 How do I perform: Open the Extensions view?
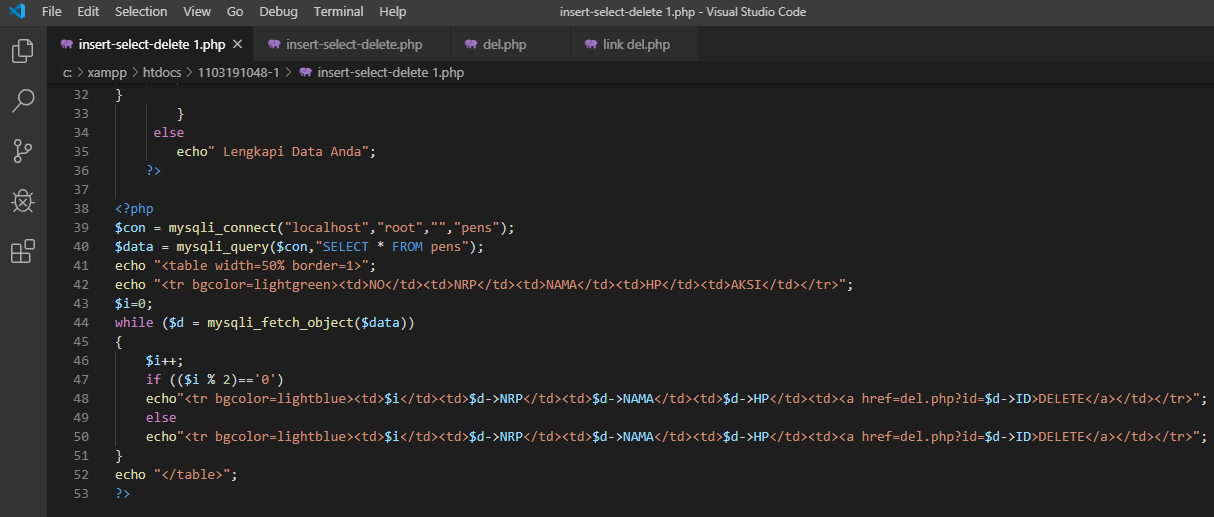[x=22, y=252]
